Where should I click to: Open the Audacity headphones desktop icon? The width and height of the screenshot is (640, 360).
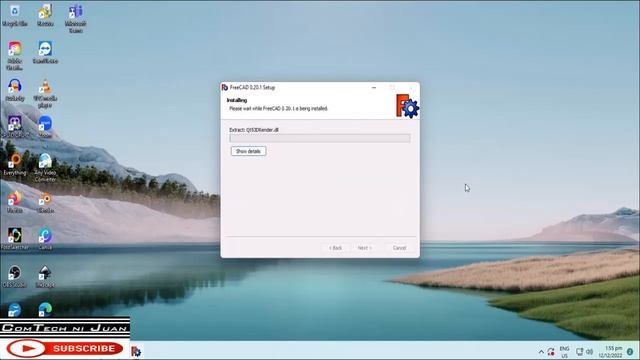(15, 90)
